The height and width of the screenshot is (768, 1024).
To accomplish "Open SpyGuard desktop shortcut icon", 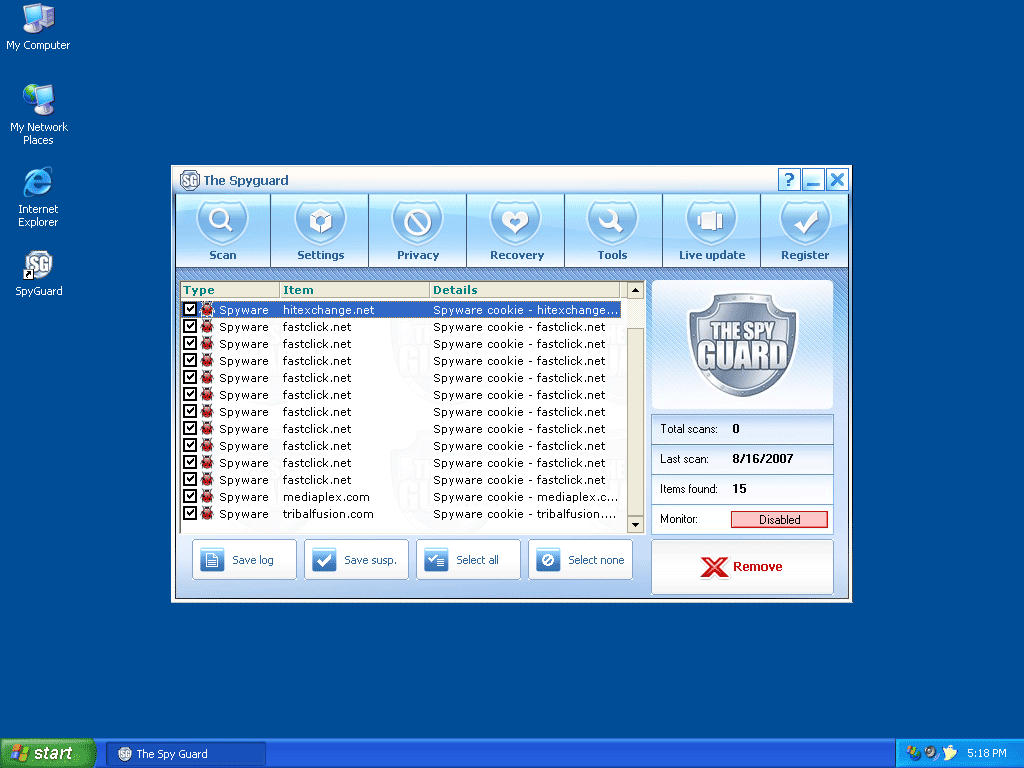I will point(38,266).
